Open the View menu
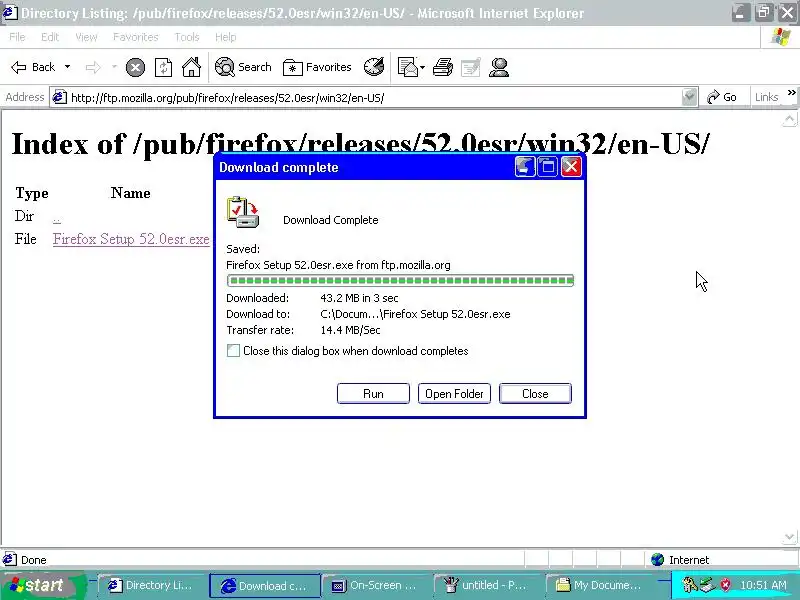 point(86,37)
